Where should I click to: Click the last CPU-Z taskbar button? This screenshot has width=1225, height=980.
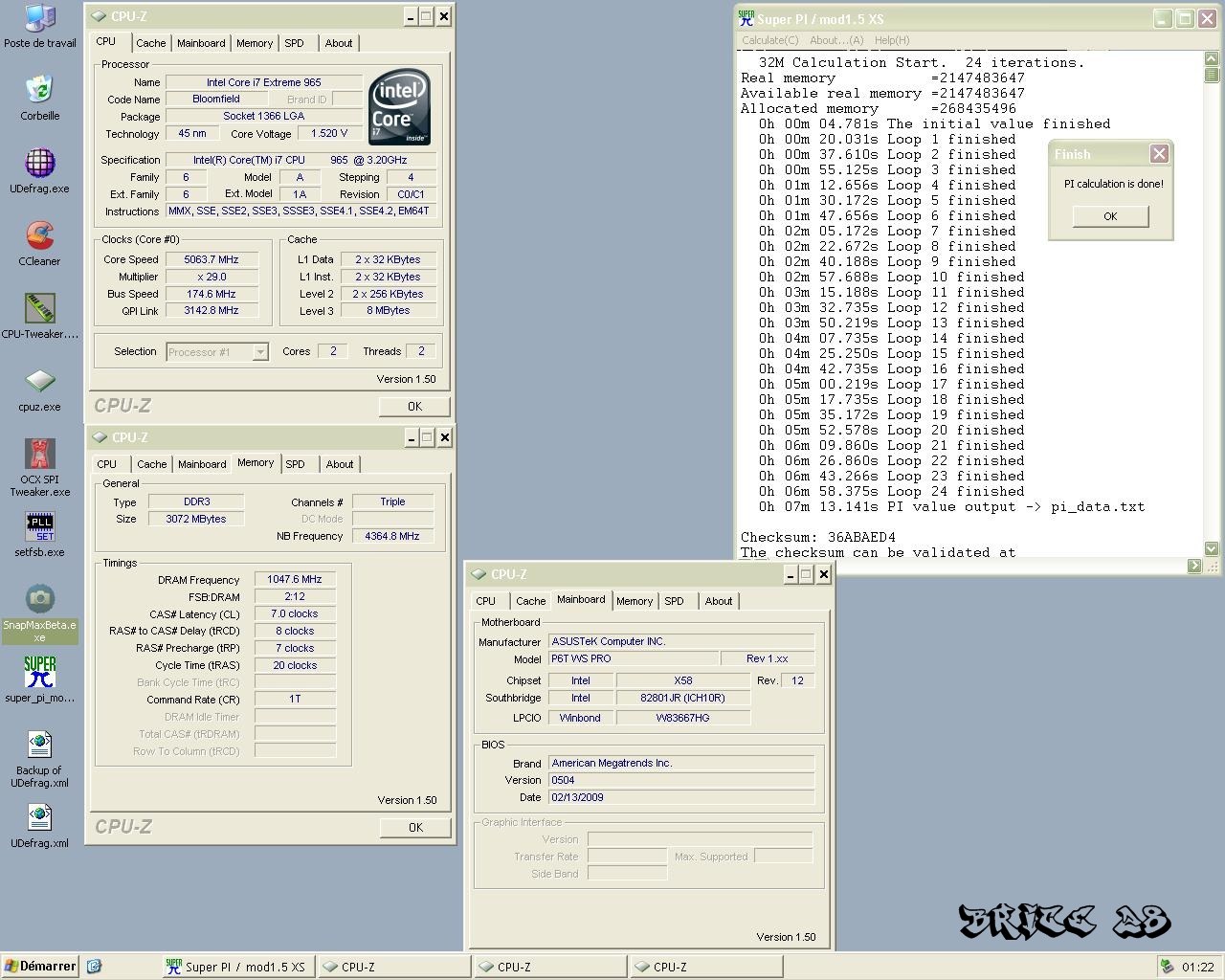704,967
